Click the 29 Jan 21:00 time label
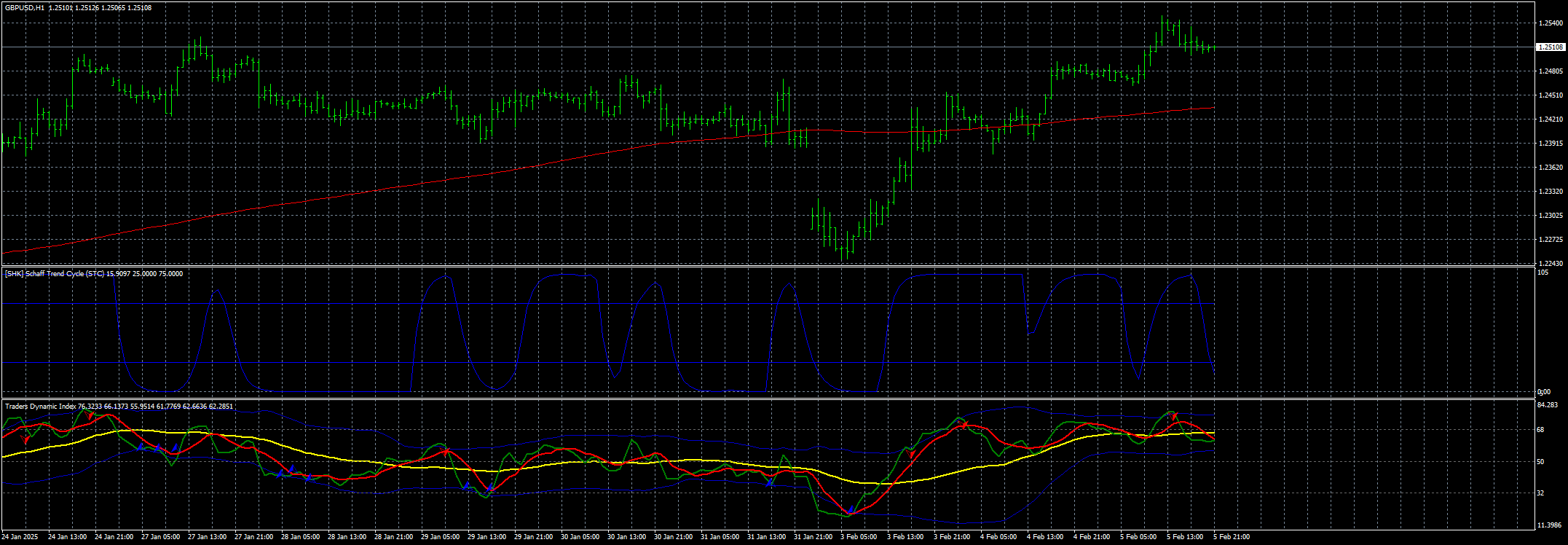1568x545 pixels. 533,537
